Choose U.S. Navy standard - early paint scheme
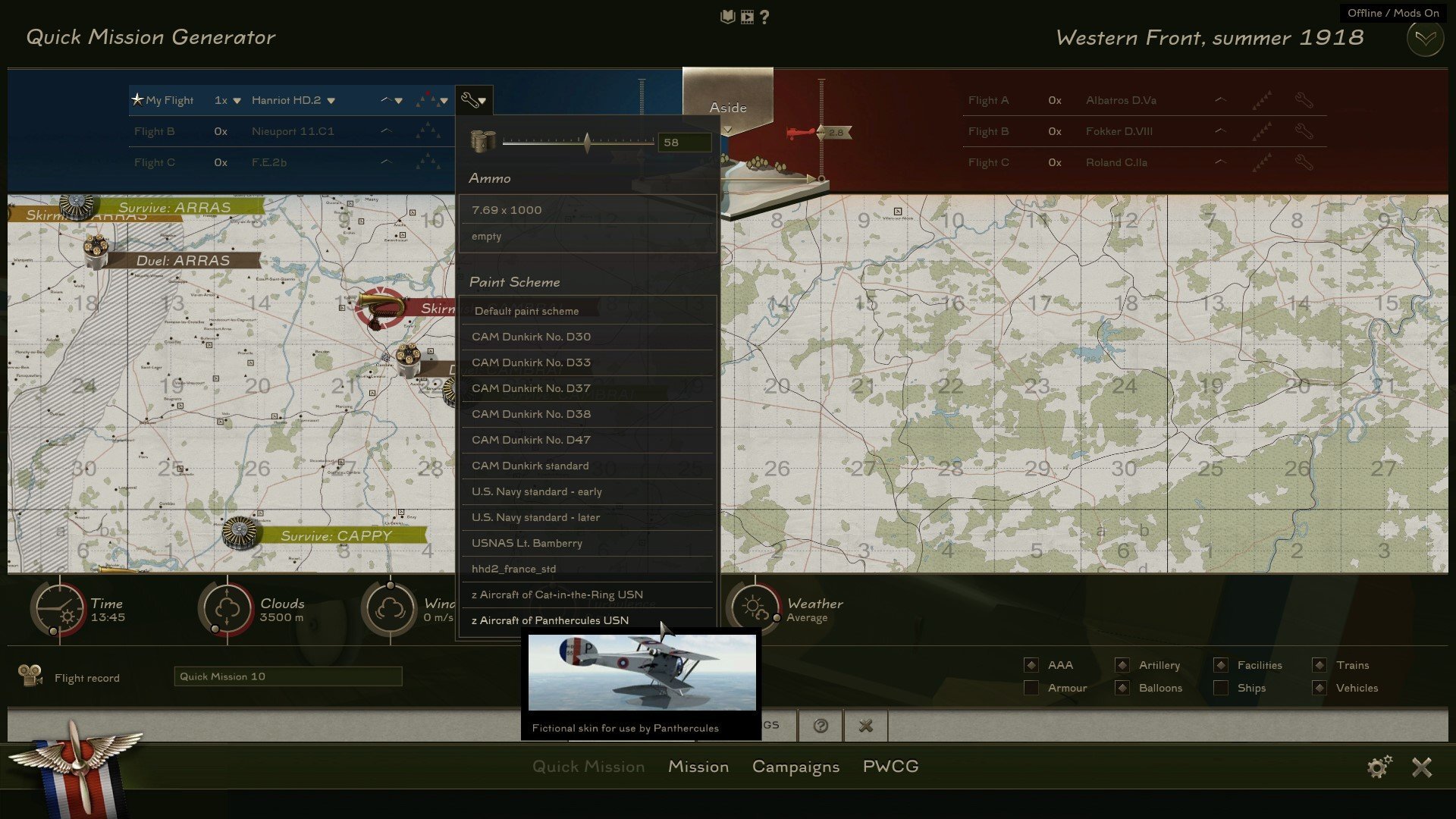1456x819 pixels. [588, 491]
